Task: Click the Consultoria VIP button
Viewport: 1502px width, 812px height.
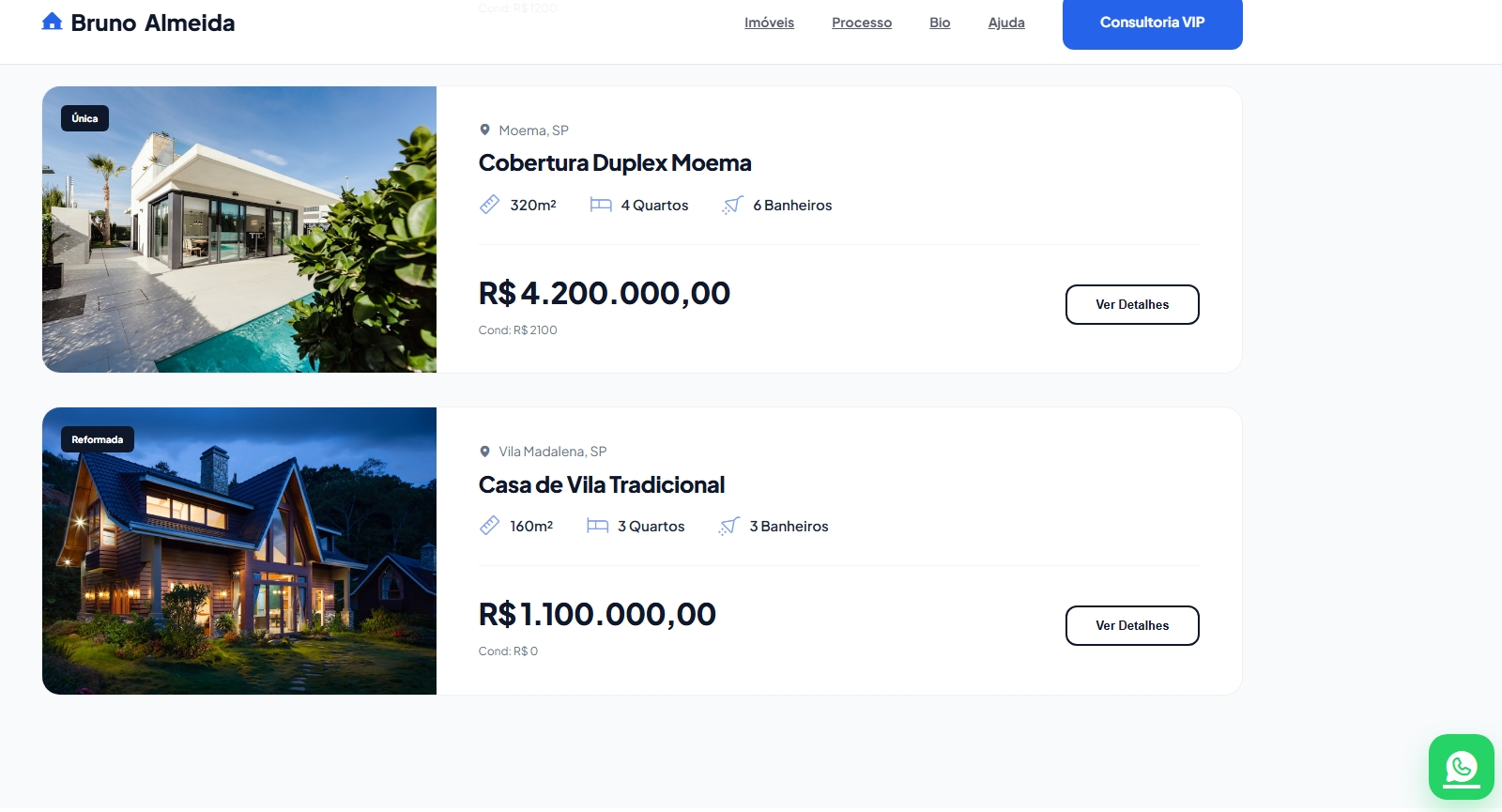Action: tap(1152, 22)
